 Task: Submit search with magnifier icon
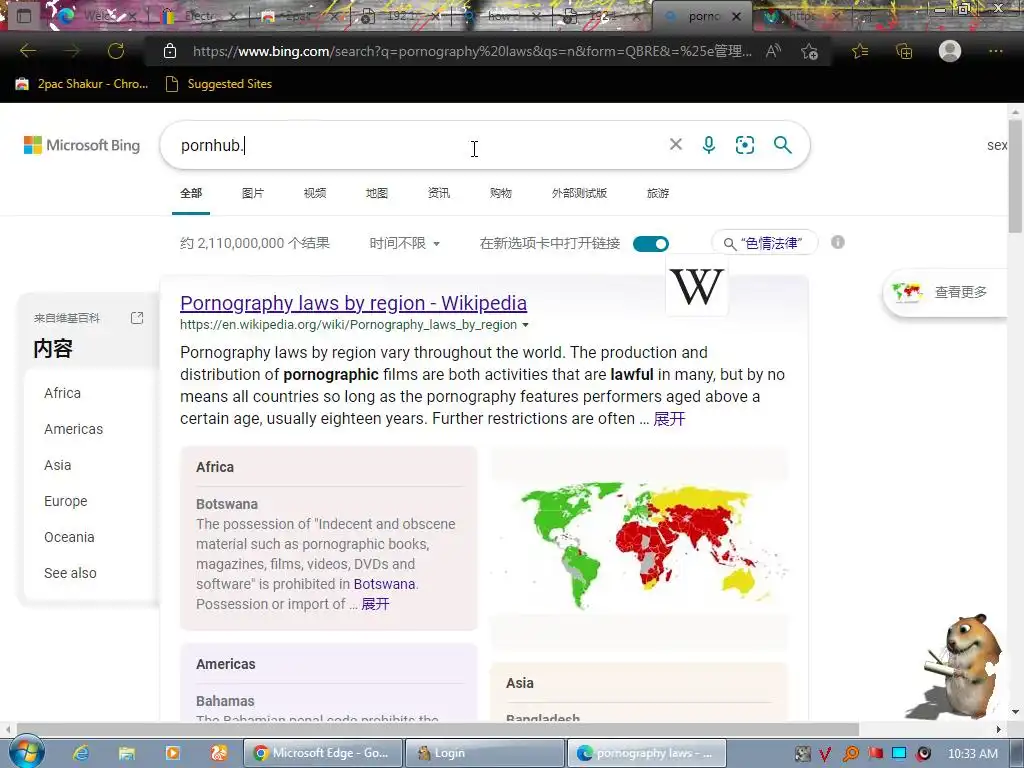[782, 144]
